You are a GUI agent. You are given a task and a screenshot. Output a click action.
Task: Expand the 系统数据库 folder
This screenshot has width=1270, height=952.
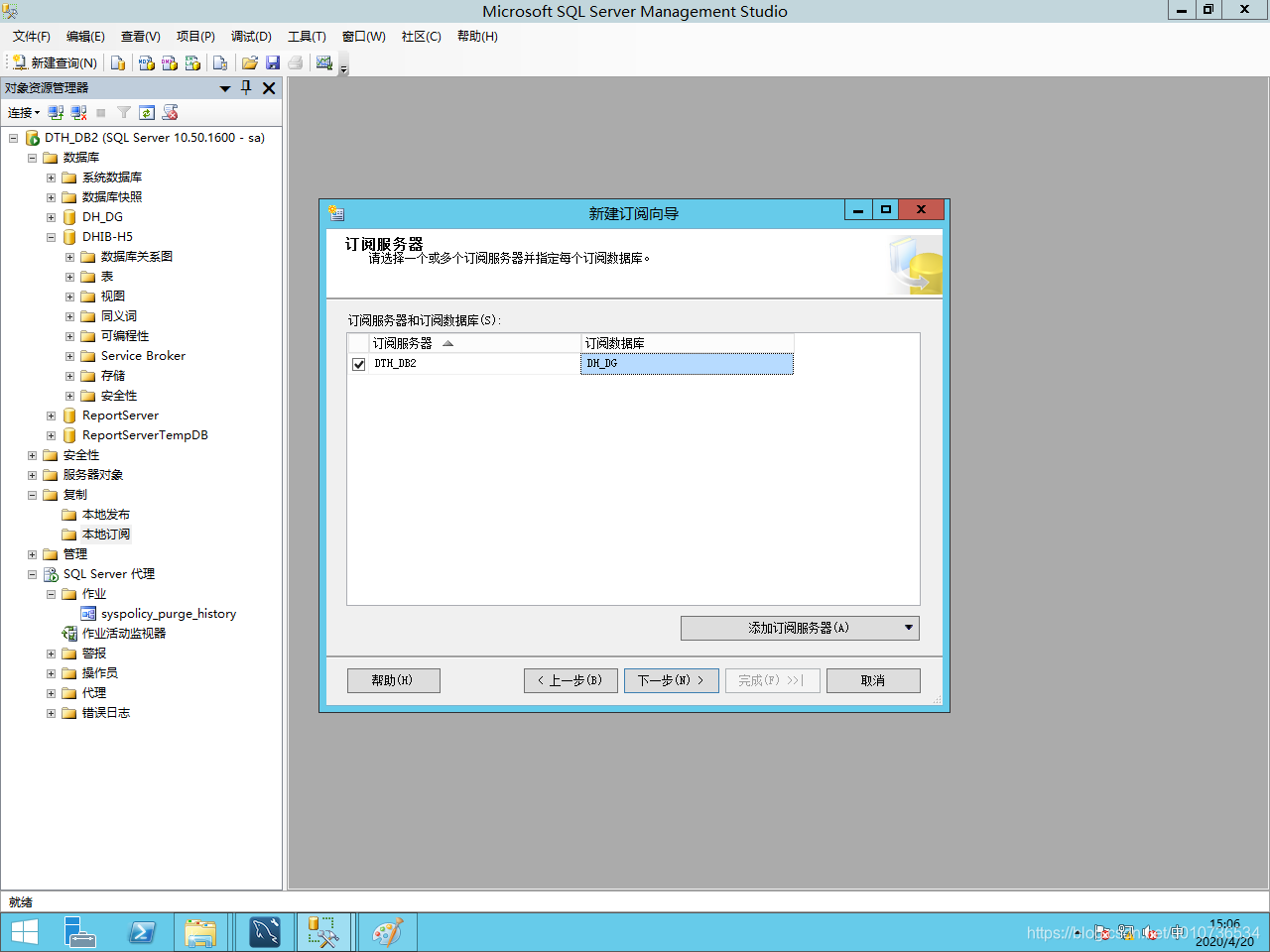51,178
